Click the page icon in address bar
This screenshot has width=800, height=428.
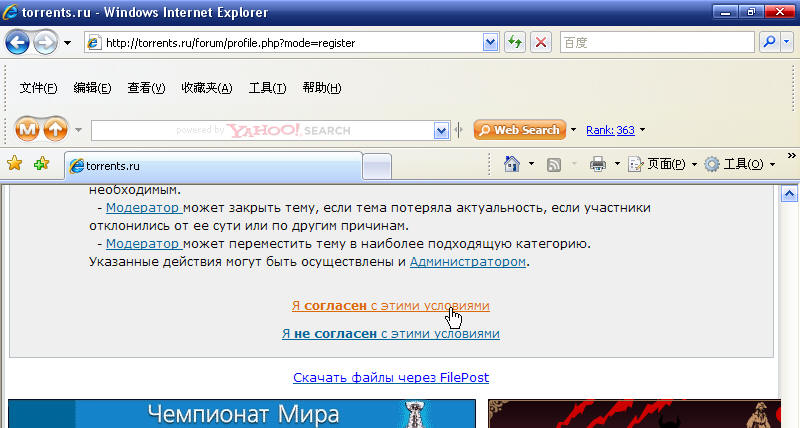click(x=93, y=43)
